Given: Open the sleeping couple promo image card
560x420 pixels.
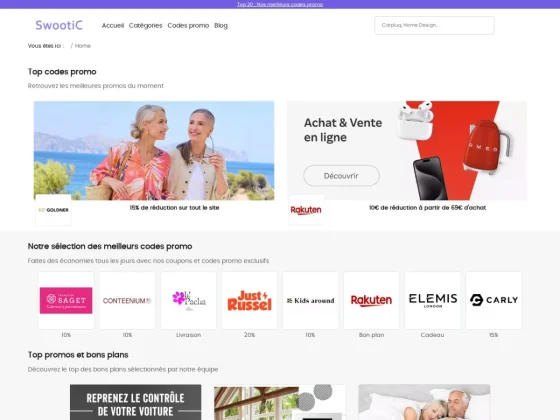Looking at the screenshot, I should pos(424,402).
